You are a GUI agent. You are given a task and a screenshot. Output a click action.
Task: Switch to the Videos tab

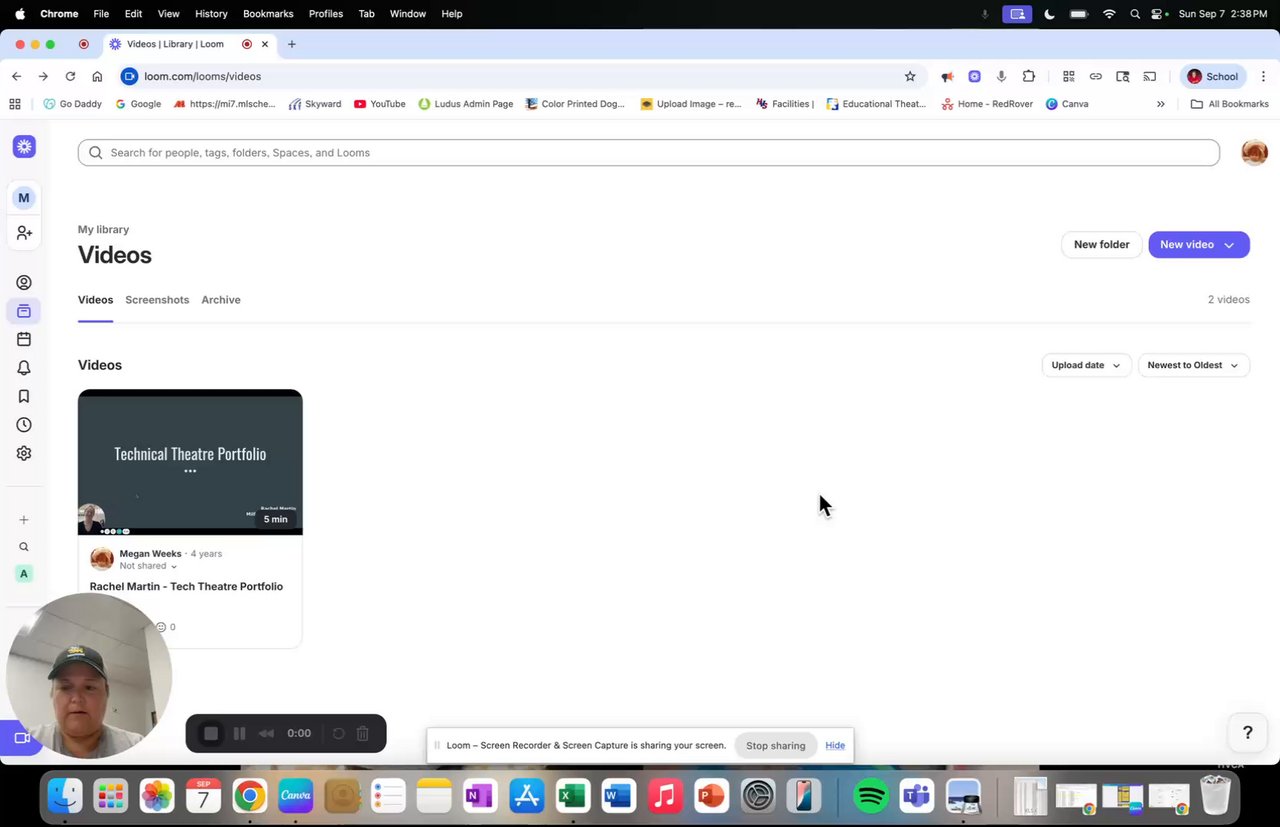click(95, 300)
